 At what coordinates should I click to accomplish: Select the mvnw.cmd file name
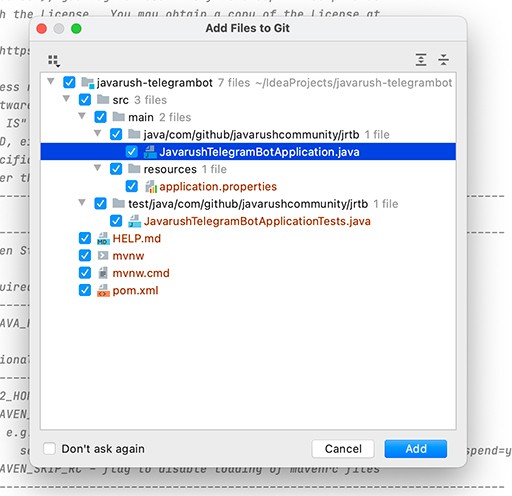(141, 273)
